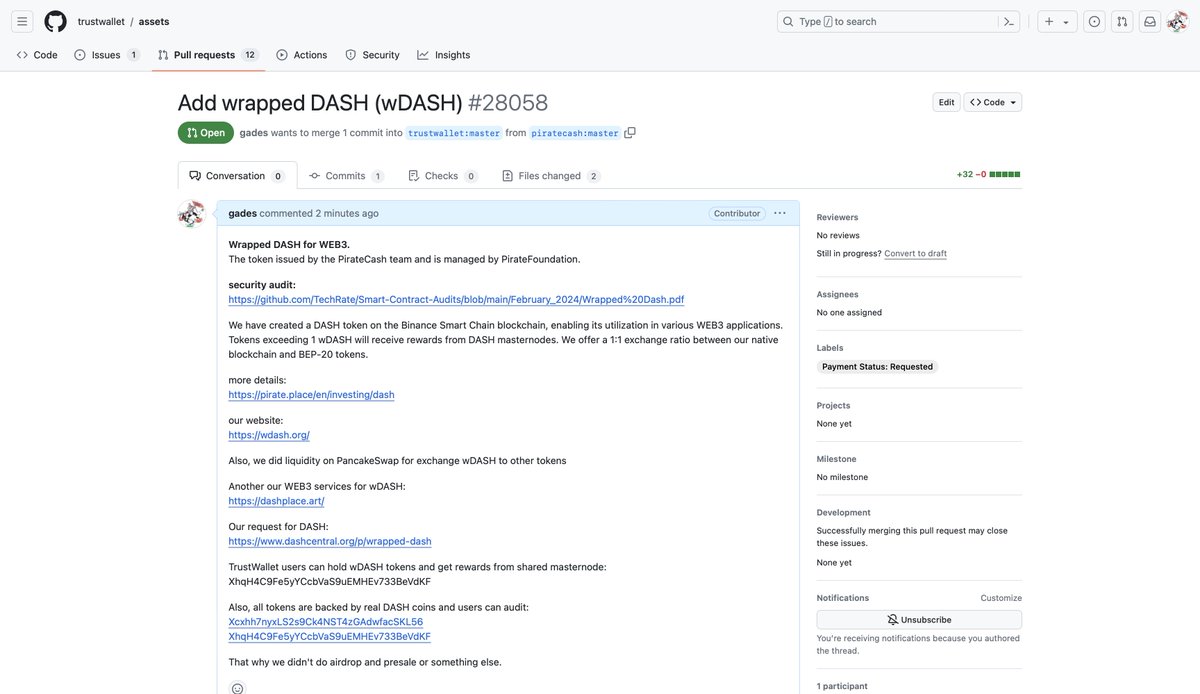Open the Actions tab
The height and width of the screenshot is (694, 1200).
click(x=302, y=55)
